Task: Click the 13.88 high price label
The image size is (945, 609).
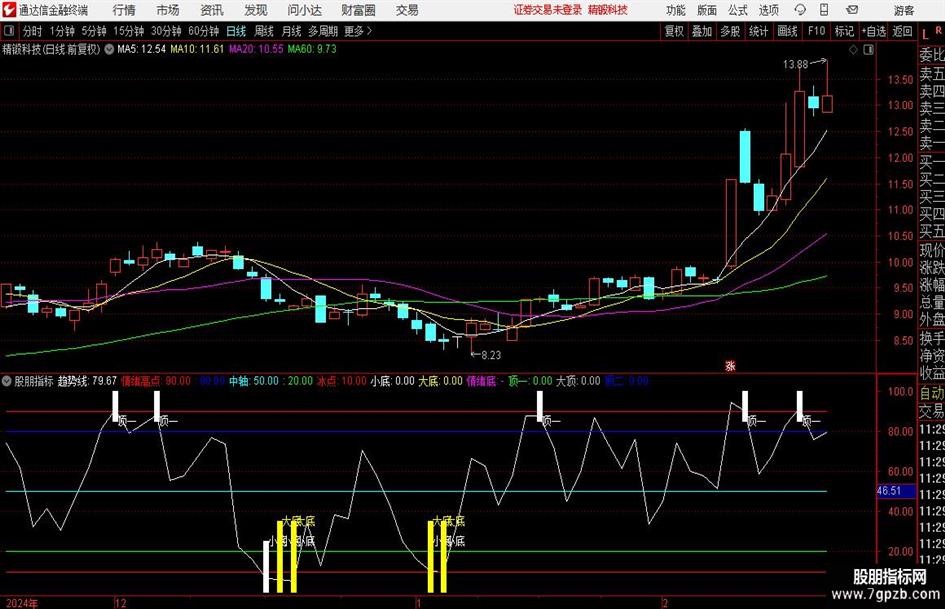Action: click(796, 65)
